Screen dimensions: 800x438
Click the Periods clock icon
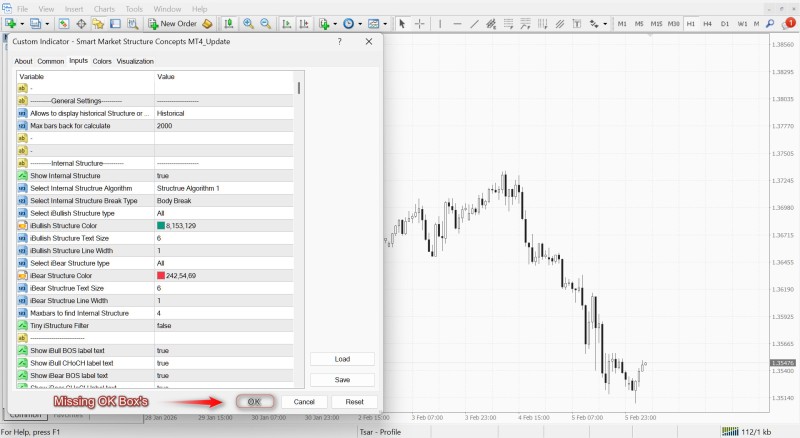(x=348, y=23)
